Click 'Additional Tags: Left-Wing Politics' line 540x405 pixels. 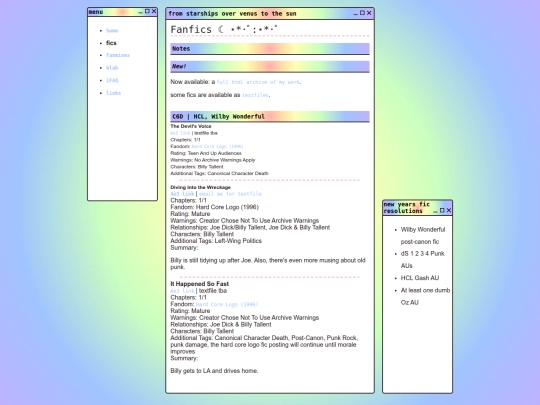pos(216,241)
